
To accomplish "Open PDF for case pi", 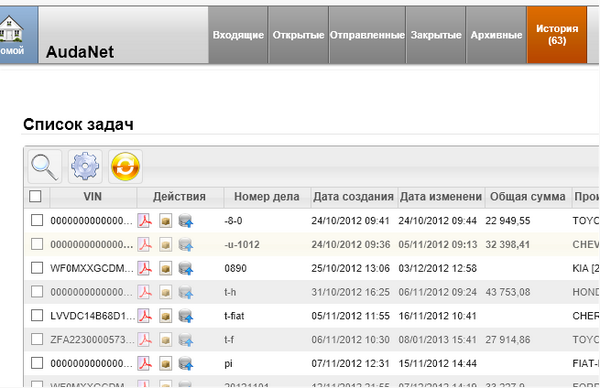I will [x=144, y=364].
